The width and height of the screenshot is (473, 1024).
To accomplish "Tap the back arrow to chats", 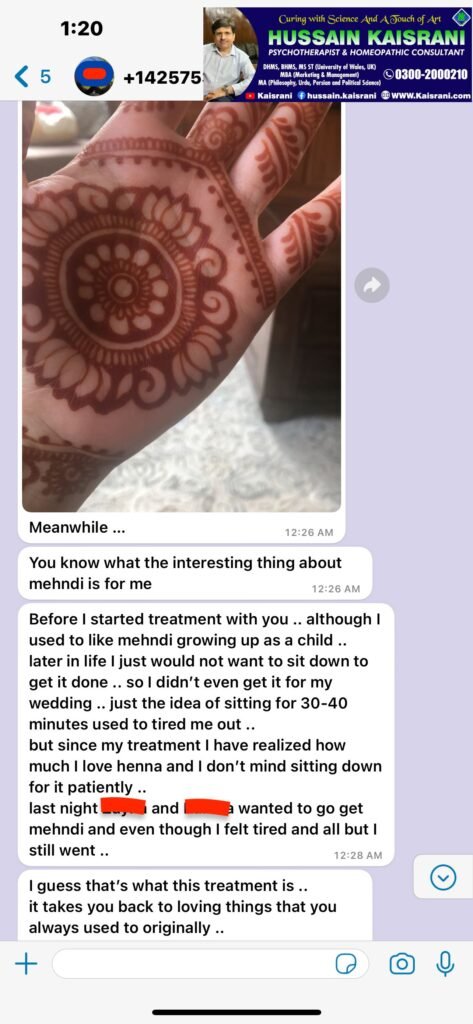I will pos(21,77).
